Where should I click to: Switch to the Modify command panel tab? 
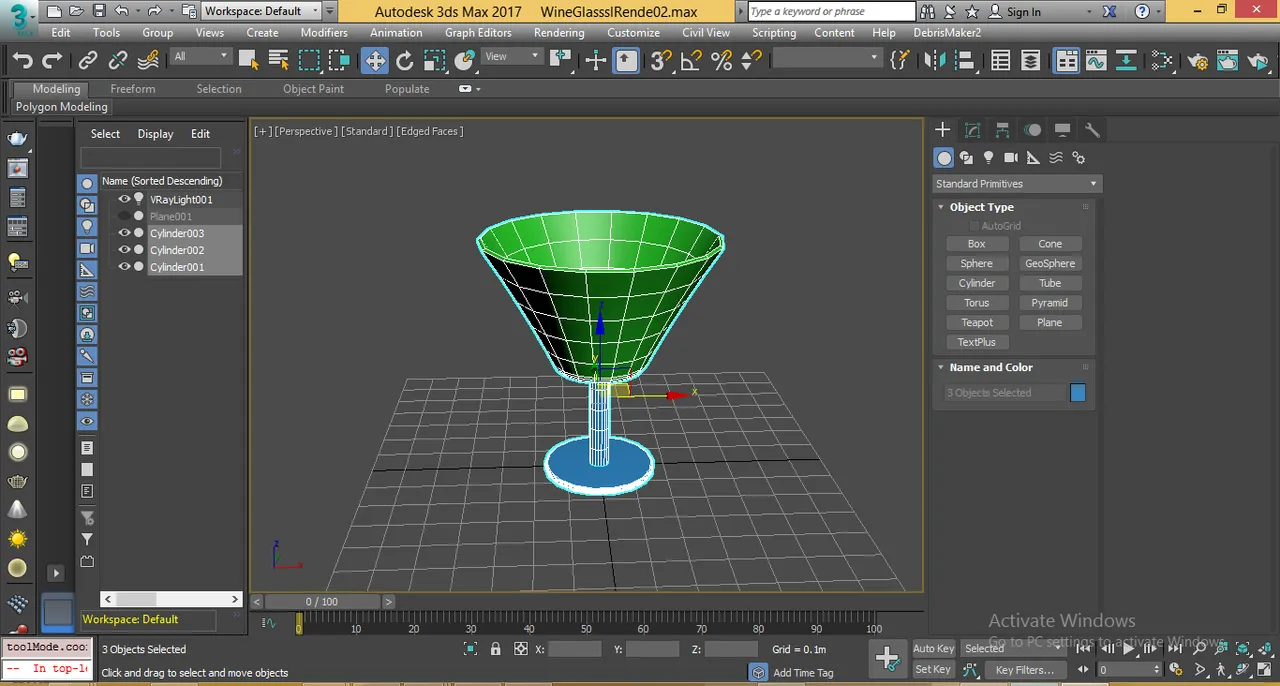(972, 130)
